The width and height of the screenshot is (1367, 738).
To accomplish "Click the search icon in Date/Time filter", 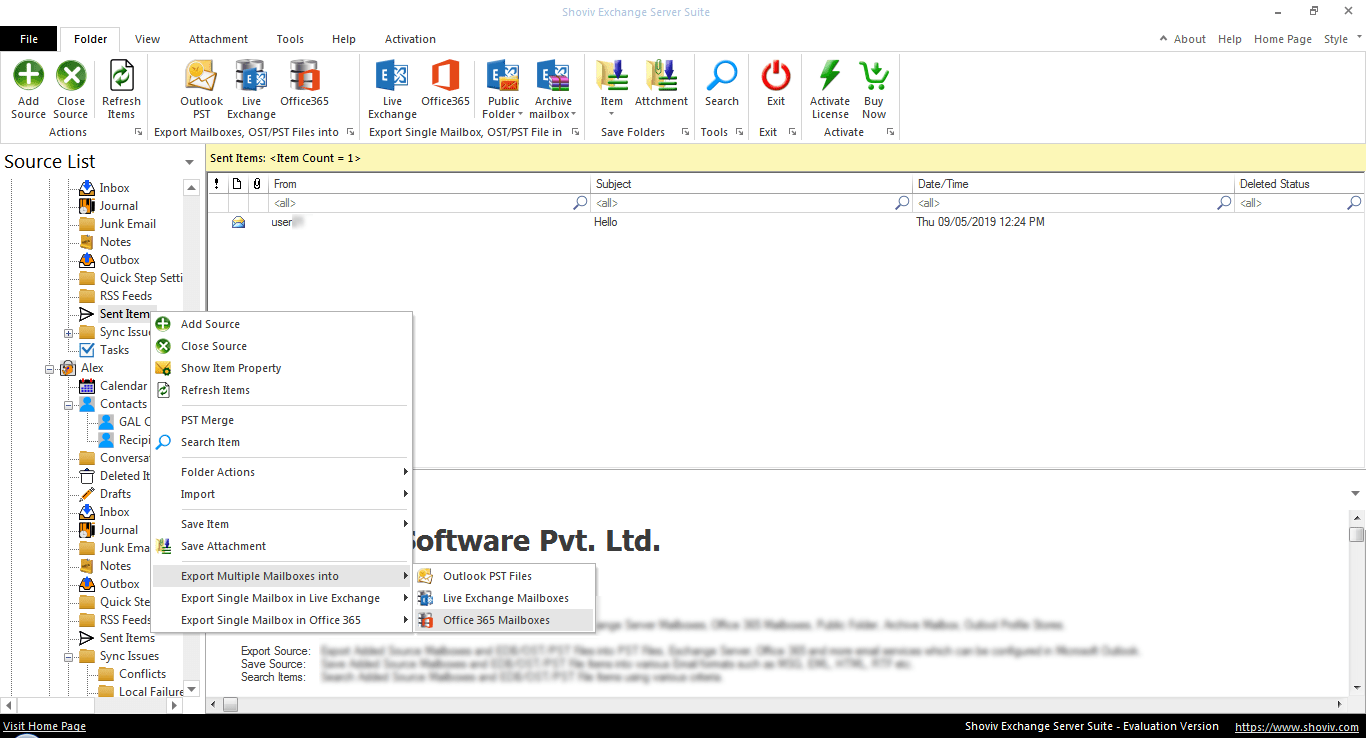I will pyautogui.click(x=1224, y=203).
